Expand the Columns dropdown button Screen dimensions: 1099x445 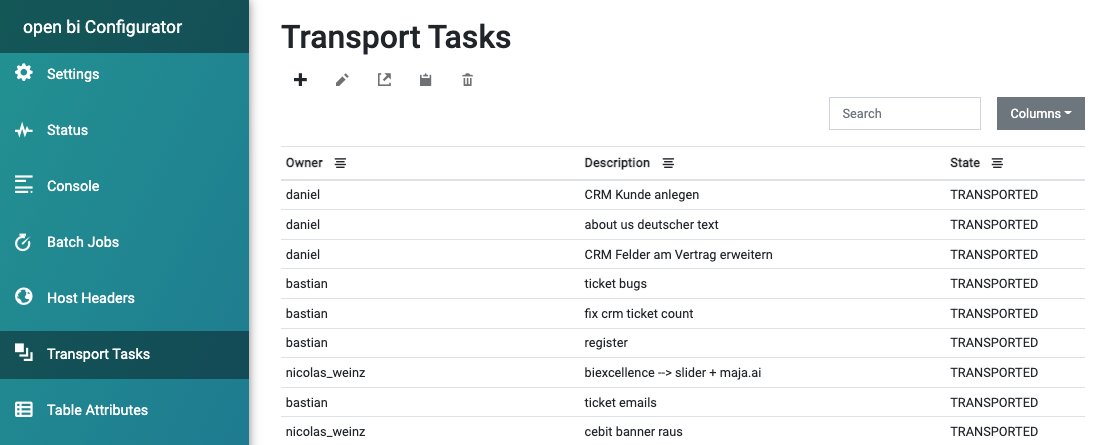click(1041, 114)
